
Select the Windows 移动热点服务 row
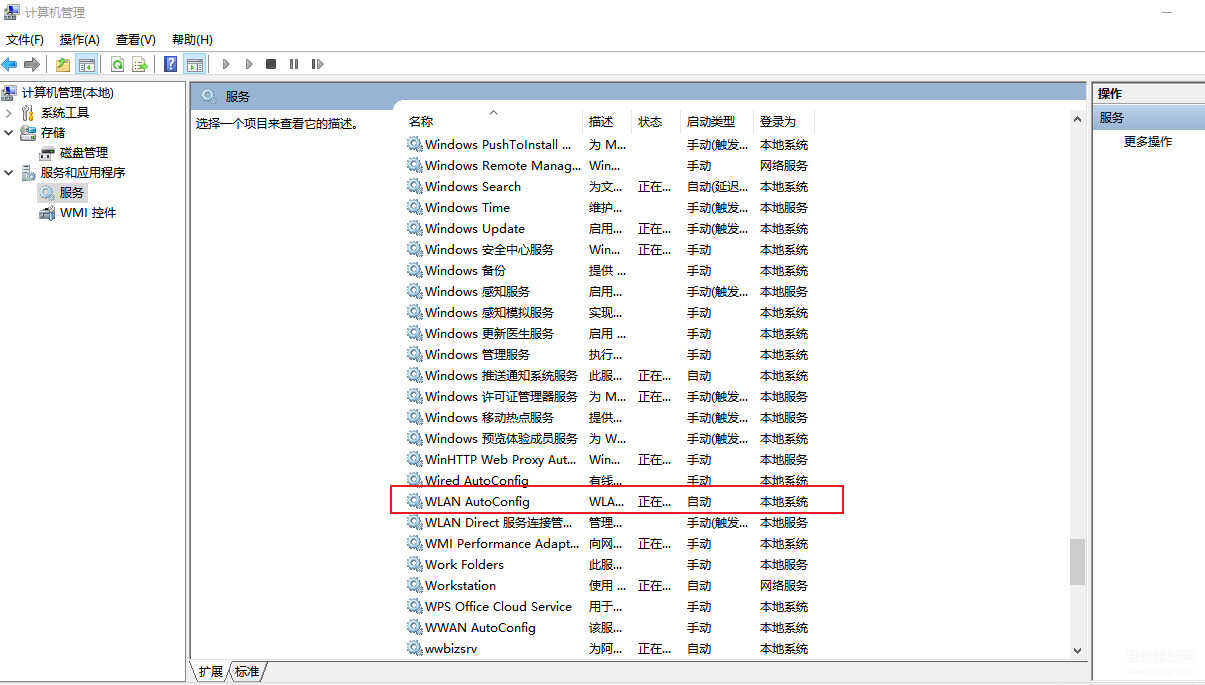[609, 417]
